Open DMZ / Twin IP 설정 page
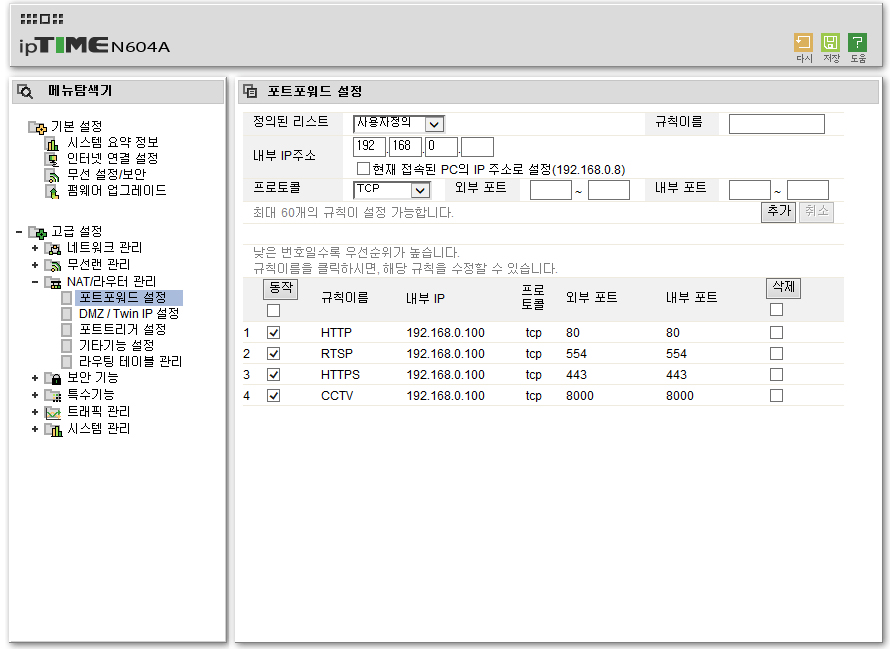The height and width of the screenshot is (649, 891). tap(129, 314)
